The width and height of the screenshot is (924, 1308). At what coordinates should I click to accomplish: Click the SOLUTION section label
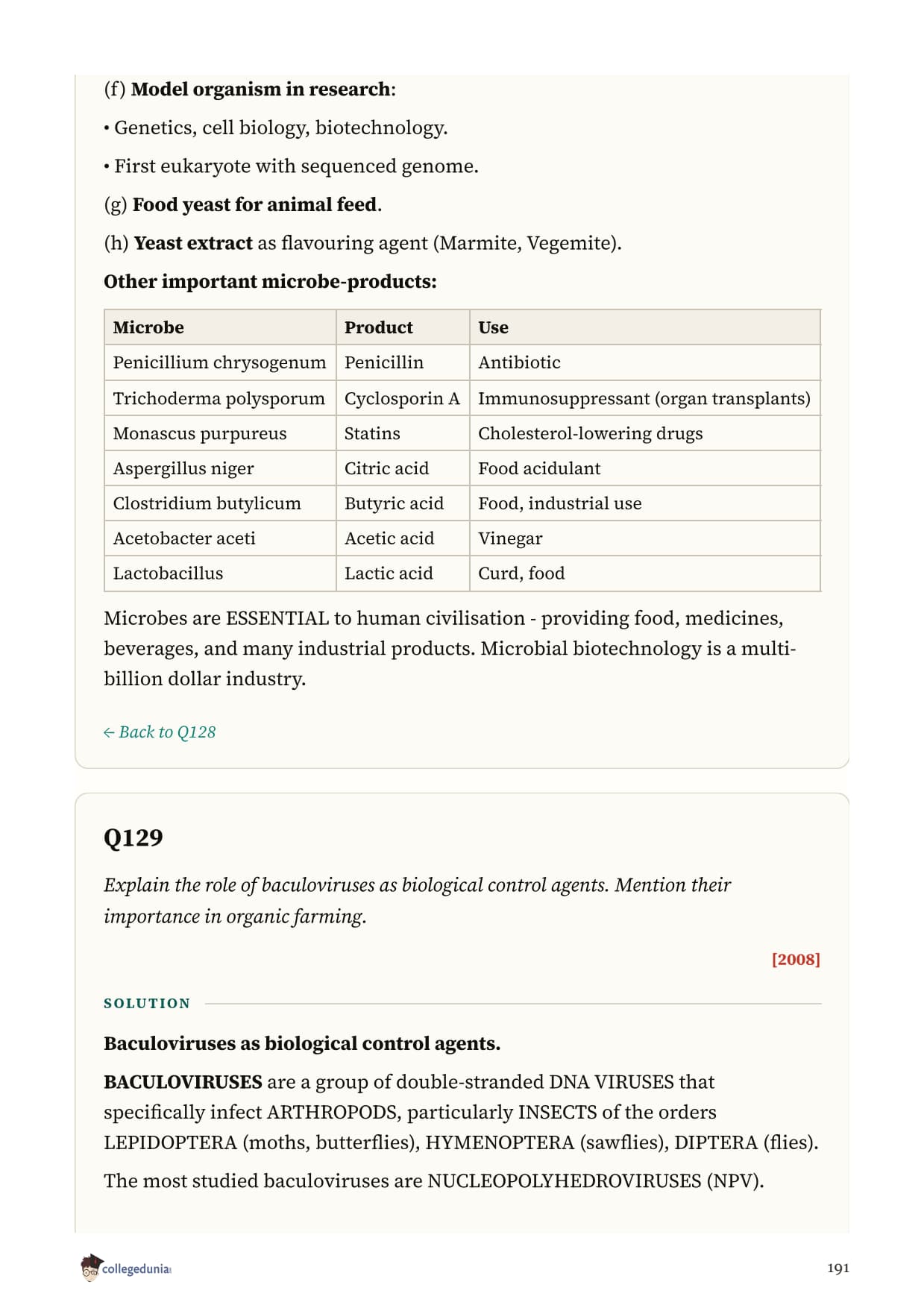[x=147, y=1004]
